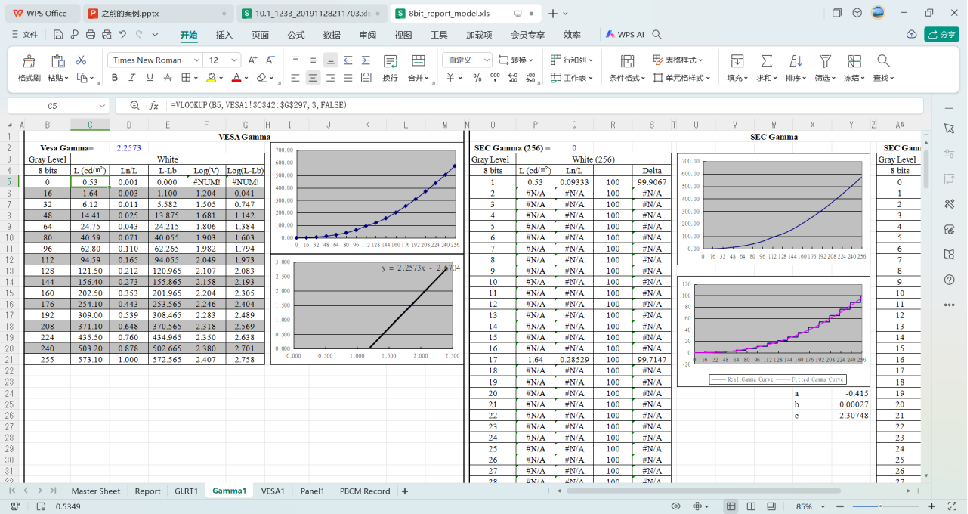Screen dimensions: 968x514
Task: Open the 公式 ribbon tab
Action: coord(296,35)
